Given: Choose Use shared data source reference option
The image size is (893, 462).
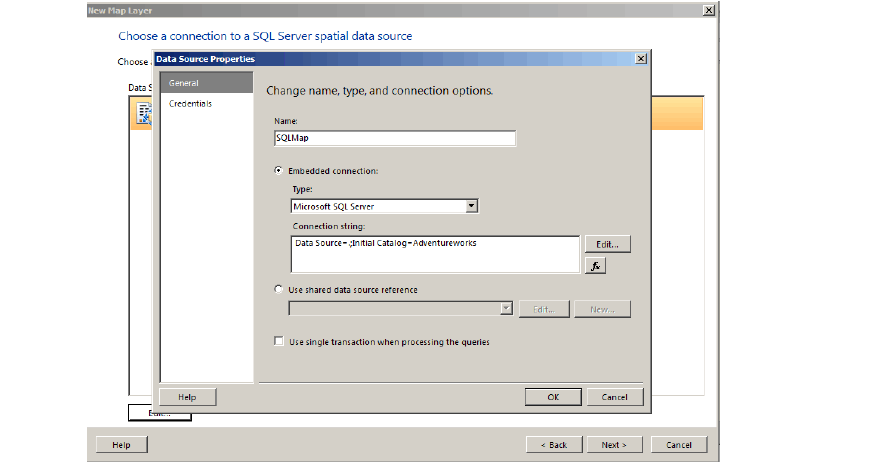Looking at the screenshot, I should pyautogui.click(x=279, y=290).
